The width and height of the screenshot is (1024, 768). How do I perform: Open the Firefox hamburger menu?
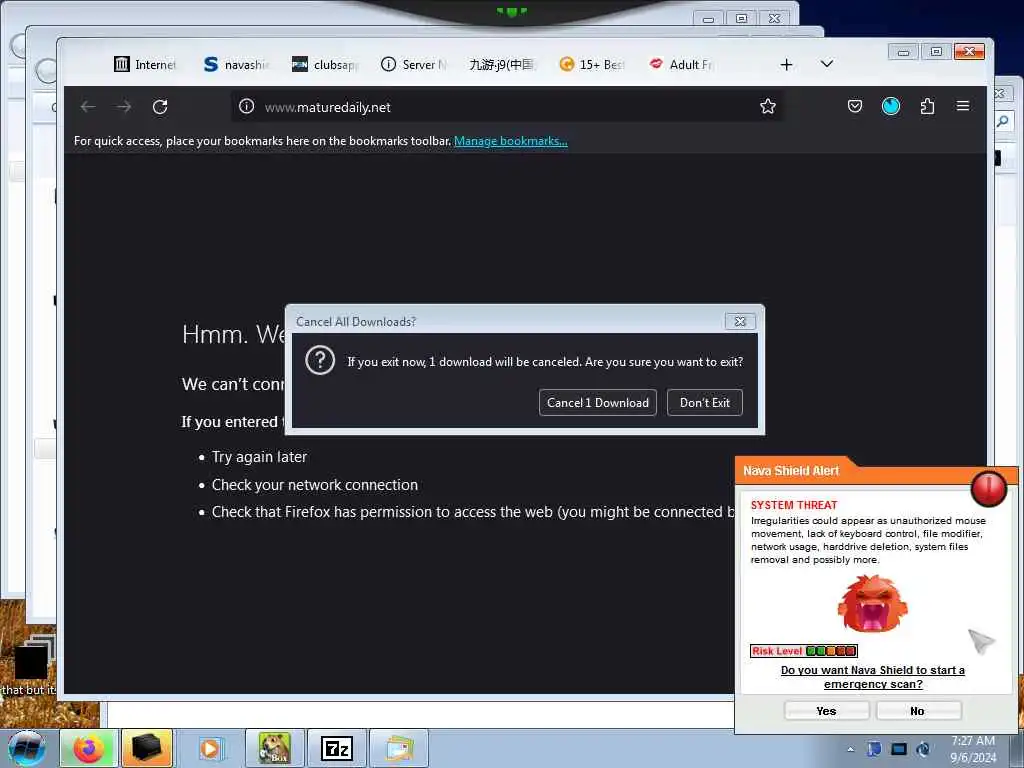pyautogui.click(x=963, y=106)
